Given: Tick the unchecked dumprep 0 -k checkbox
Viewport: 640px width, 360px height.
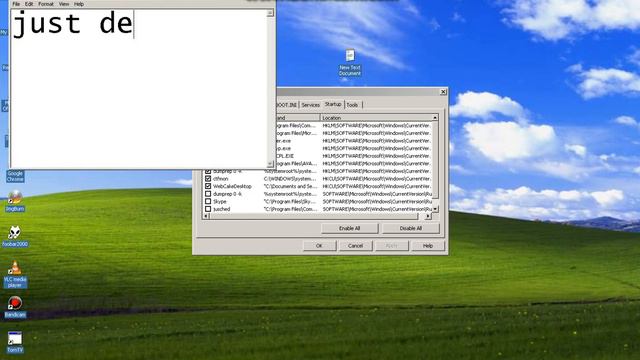Looking at the screenshot, I should pyautogui.click(x=208, y=194).
